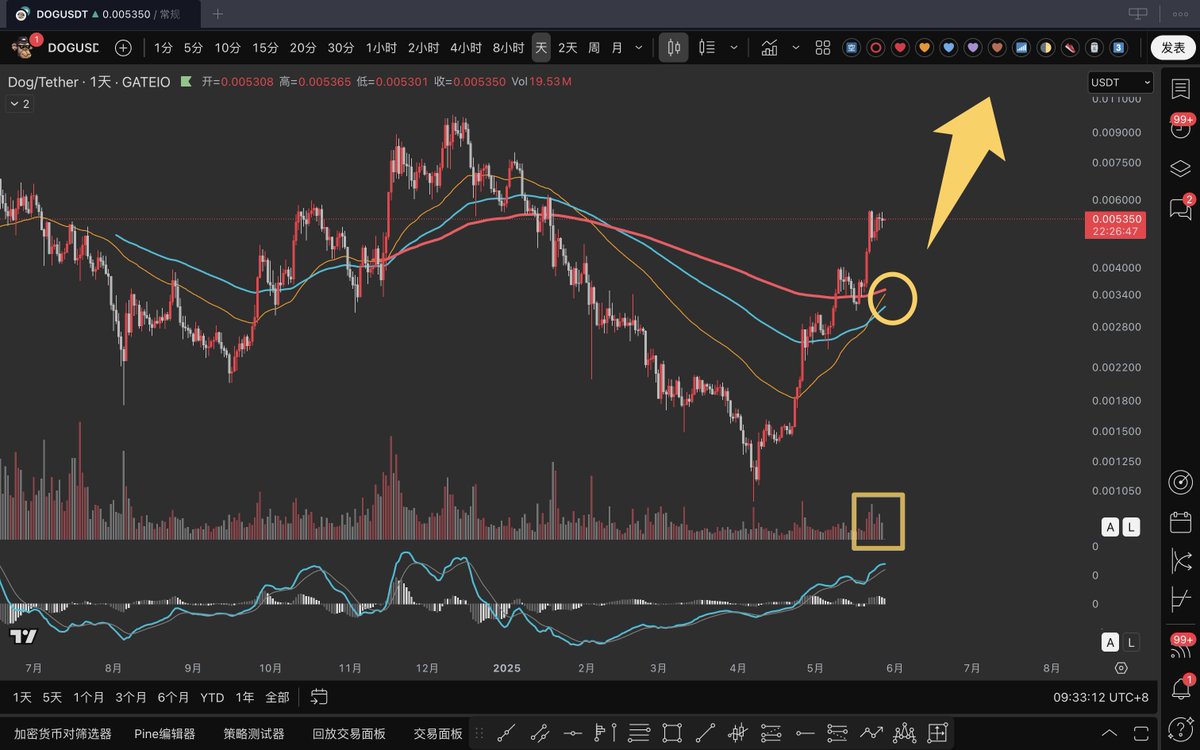This screenshot has width=1200, height=750.
Task: Select the 周 weekly interval
Action: tap(594, 47)
